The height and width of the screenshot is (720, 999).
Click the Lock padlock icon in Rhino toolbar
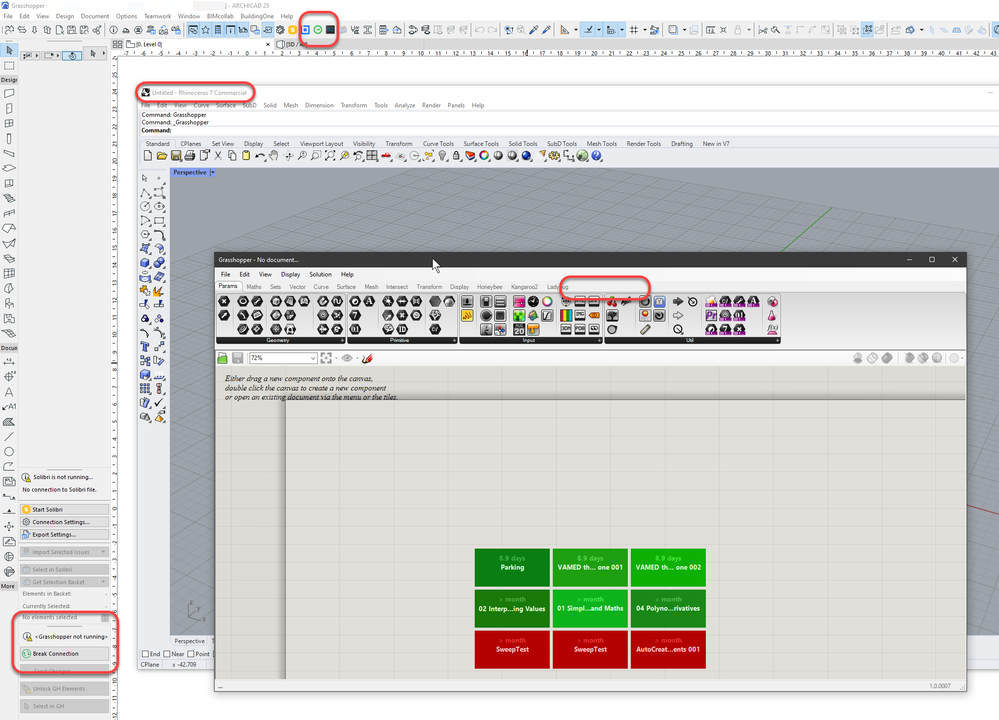point(456,156)
